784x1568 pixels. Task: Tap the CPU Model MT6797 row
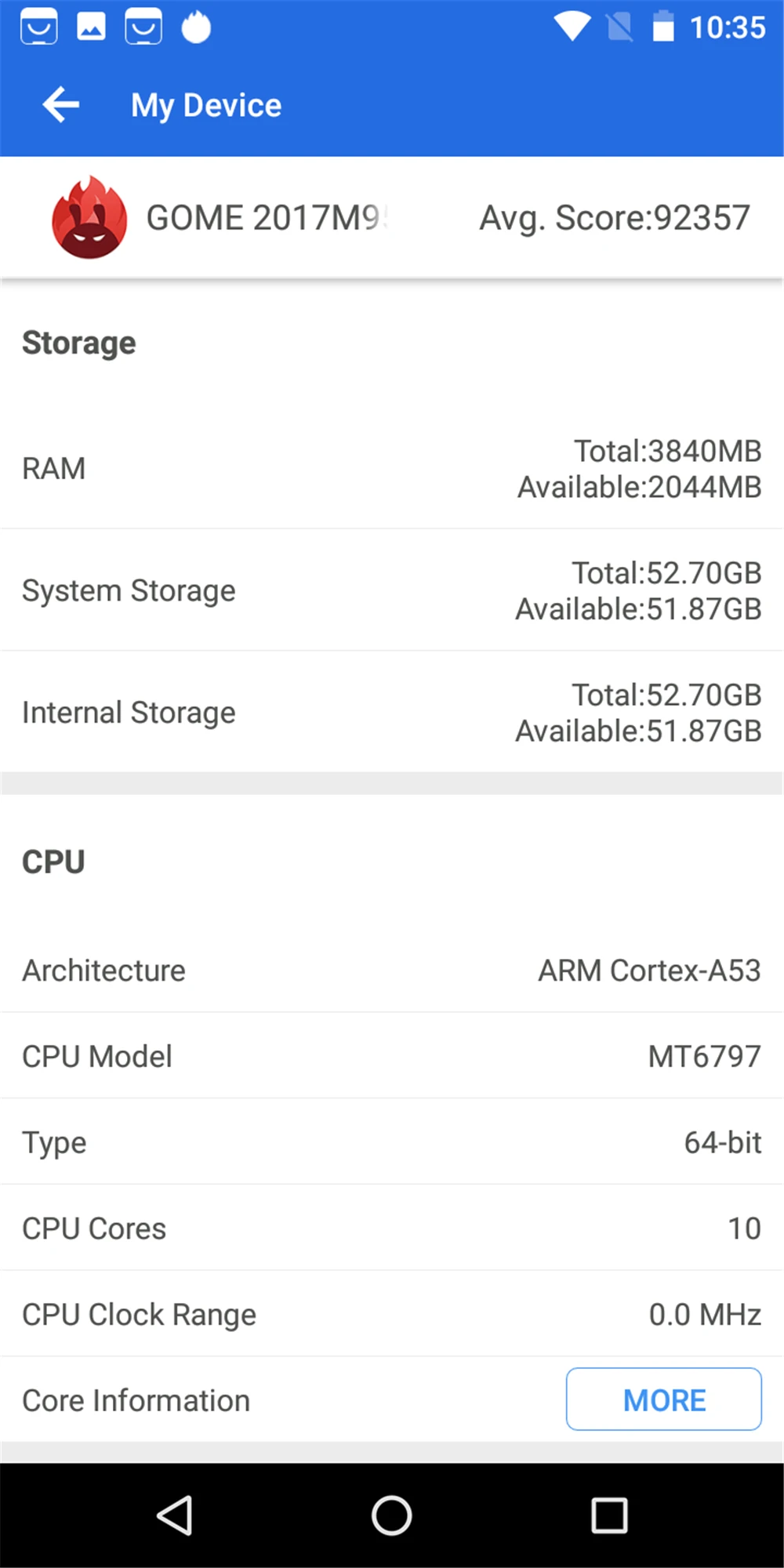pyautogui.click(x=392, y=1056)
